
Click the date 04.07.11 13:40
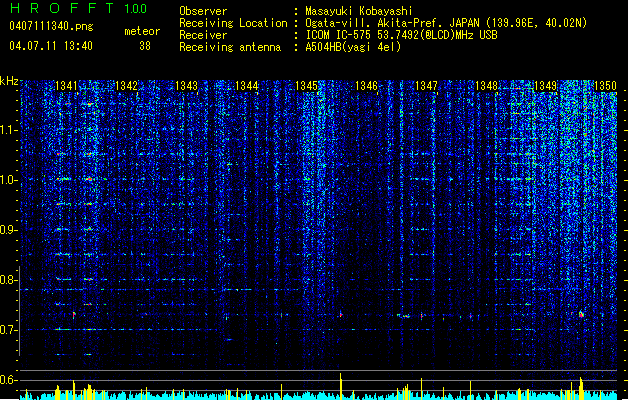coord(51,46)
